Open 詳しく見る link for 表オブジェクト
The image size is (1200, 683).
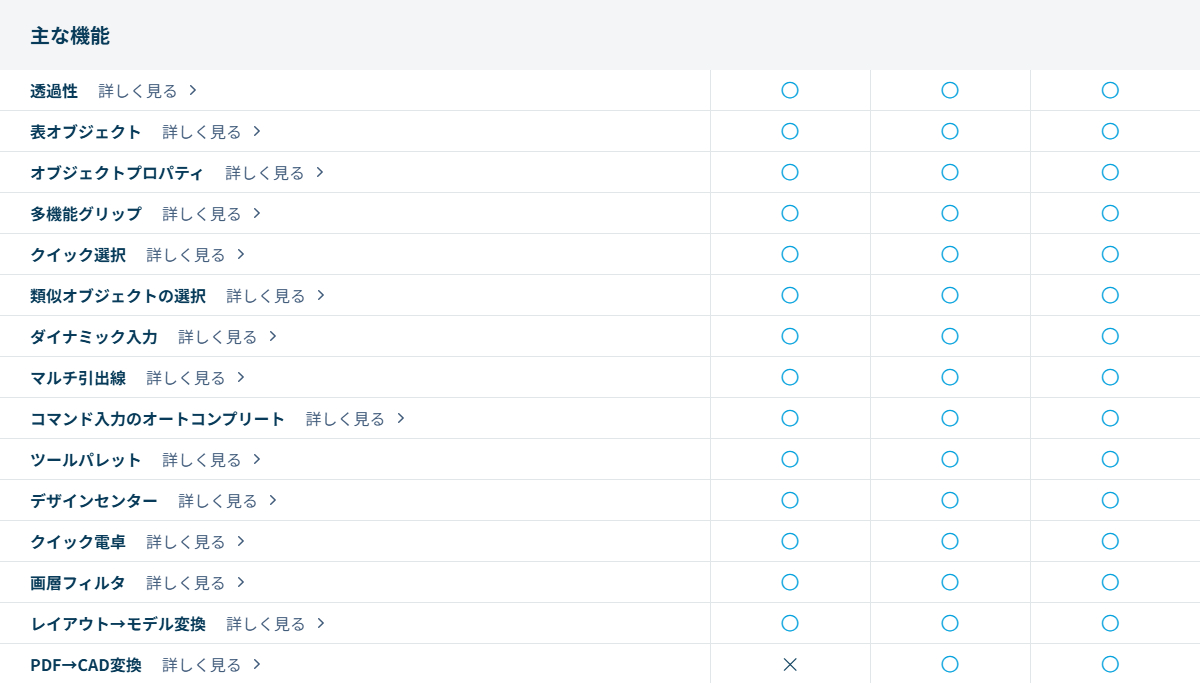coord(202,131)
